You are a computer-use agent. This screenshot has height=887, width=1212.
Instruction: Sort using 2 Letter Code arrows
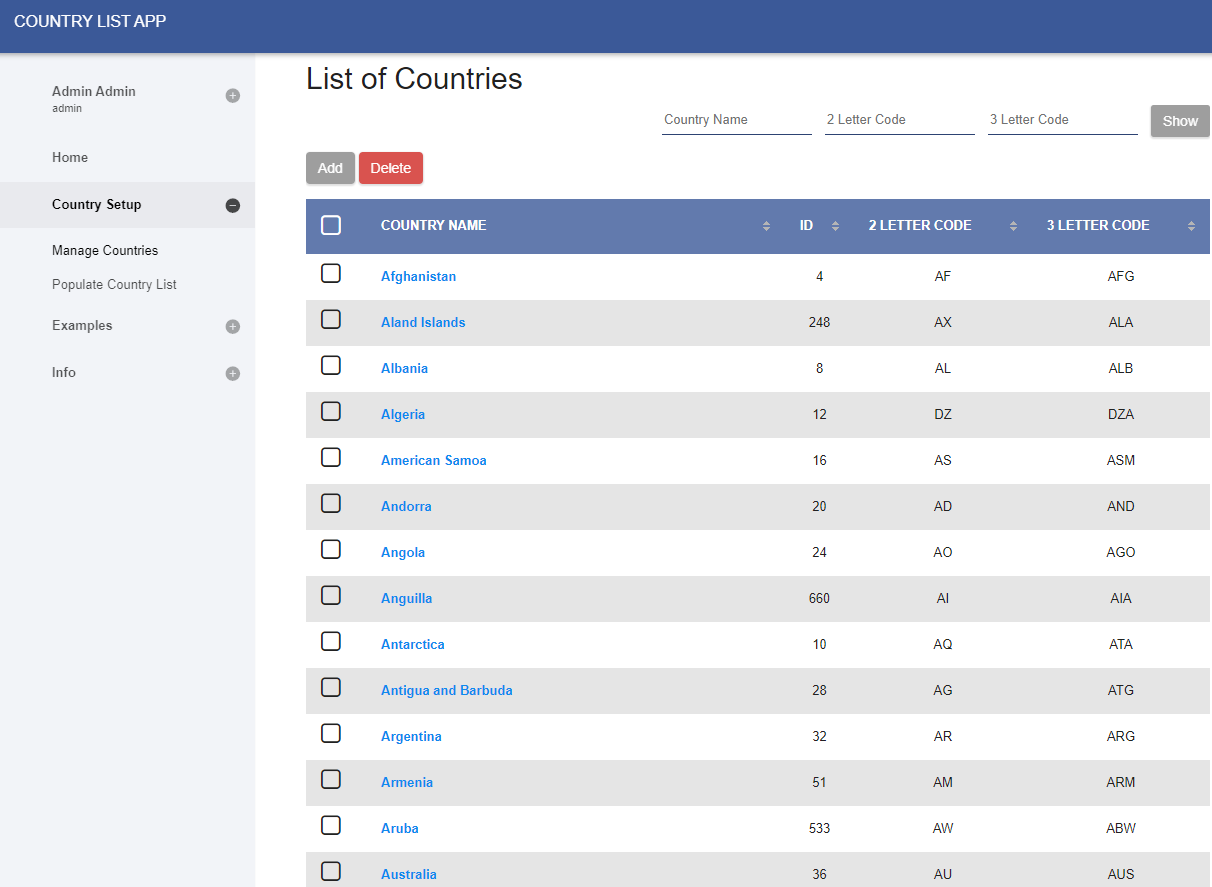tap(1013, 226)
